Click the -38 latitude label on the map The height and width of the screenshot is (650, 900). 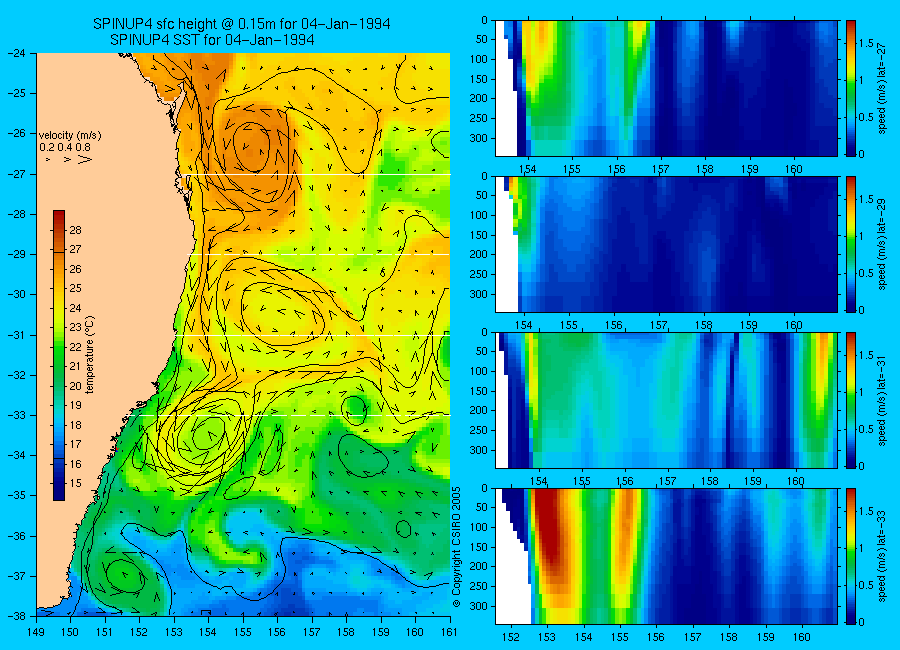[16, 616]
